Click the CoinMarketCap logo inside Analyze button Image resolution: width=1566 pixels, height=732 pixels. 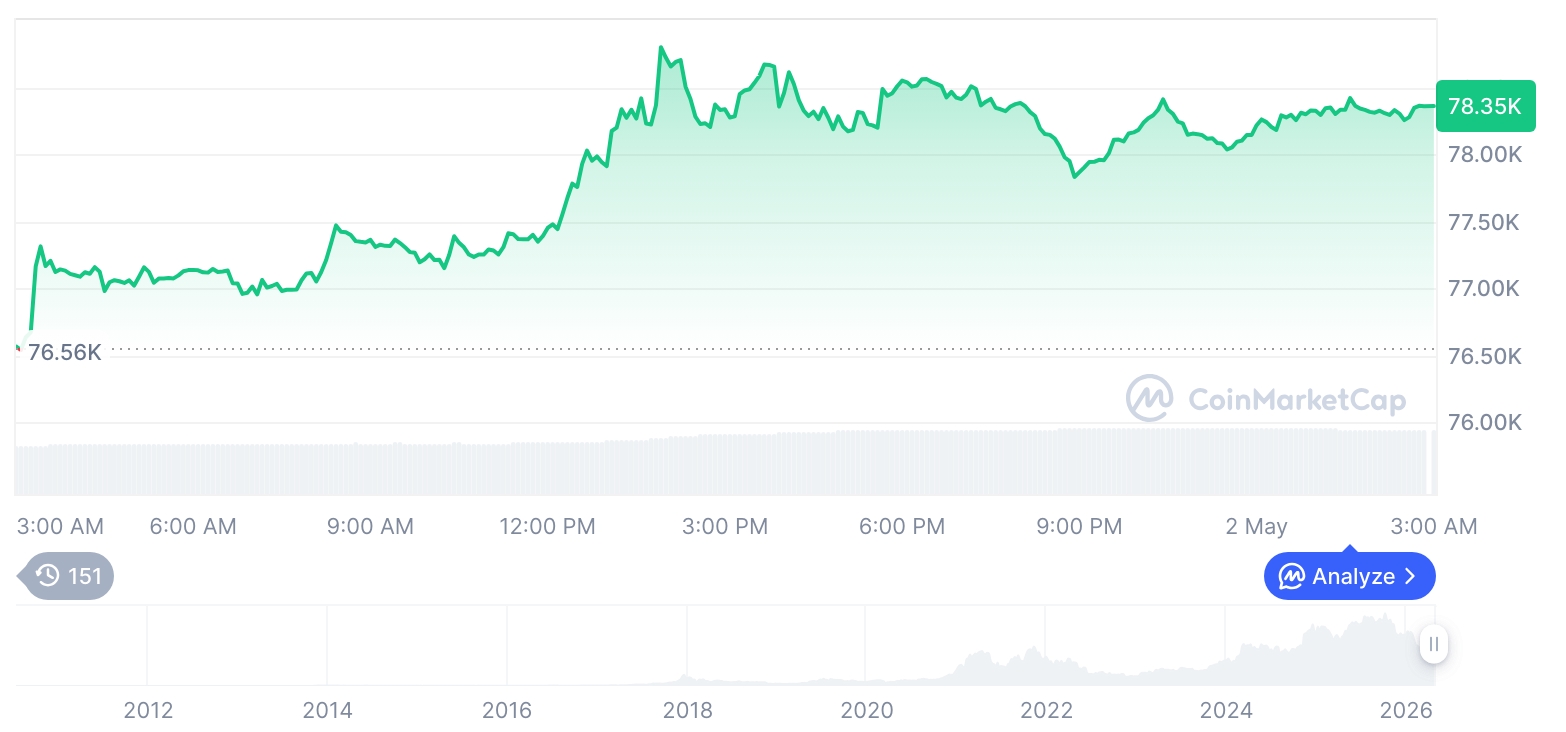1292,576
